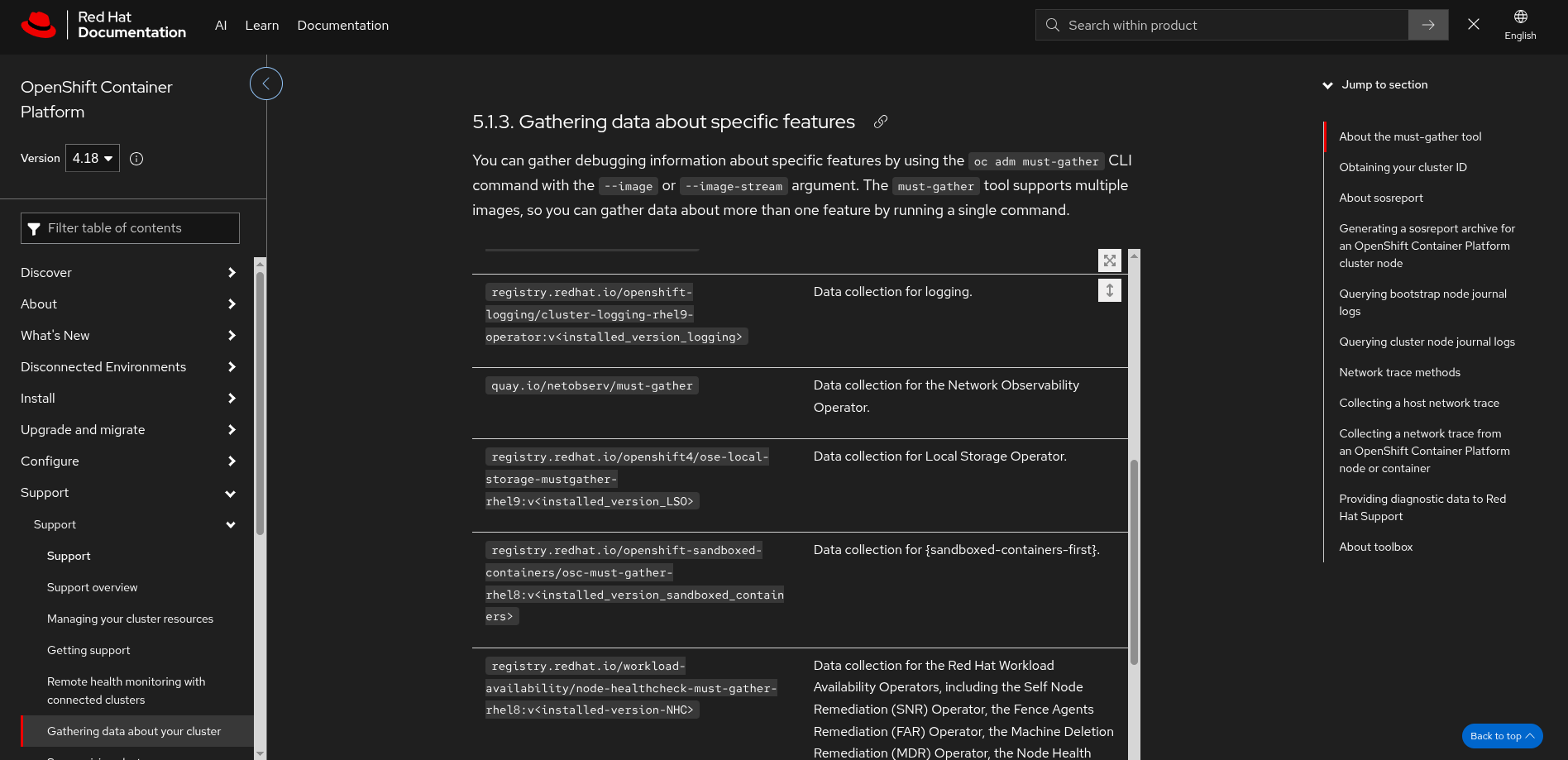Click the search magnifier icon
1568x760 pixels.
(x=1052, y=25)
